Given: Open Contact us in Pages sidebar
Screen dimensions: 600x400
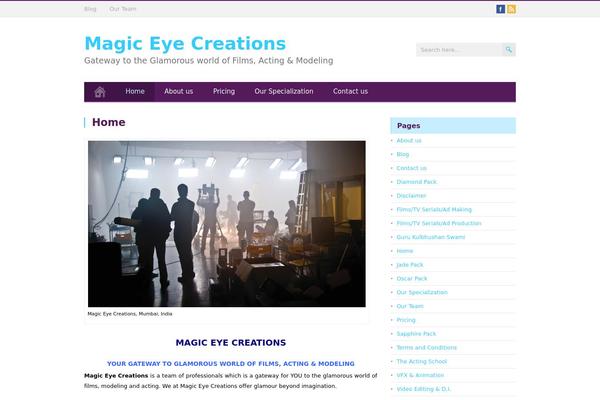Looking at the screenshot, I should coord(411,168).
